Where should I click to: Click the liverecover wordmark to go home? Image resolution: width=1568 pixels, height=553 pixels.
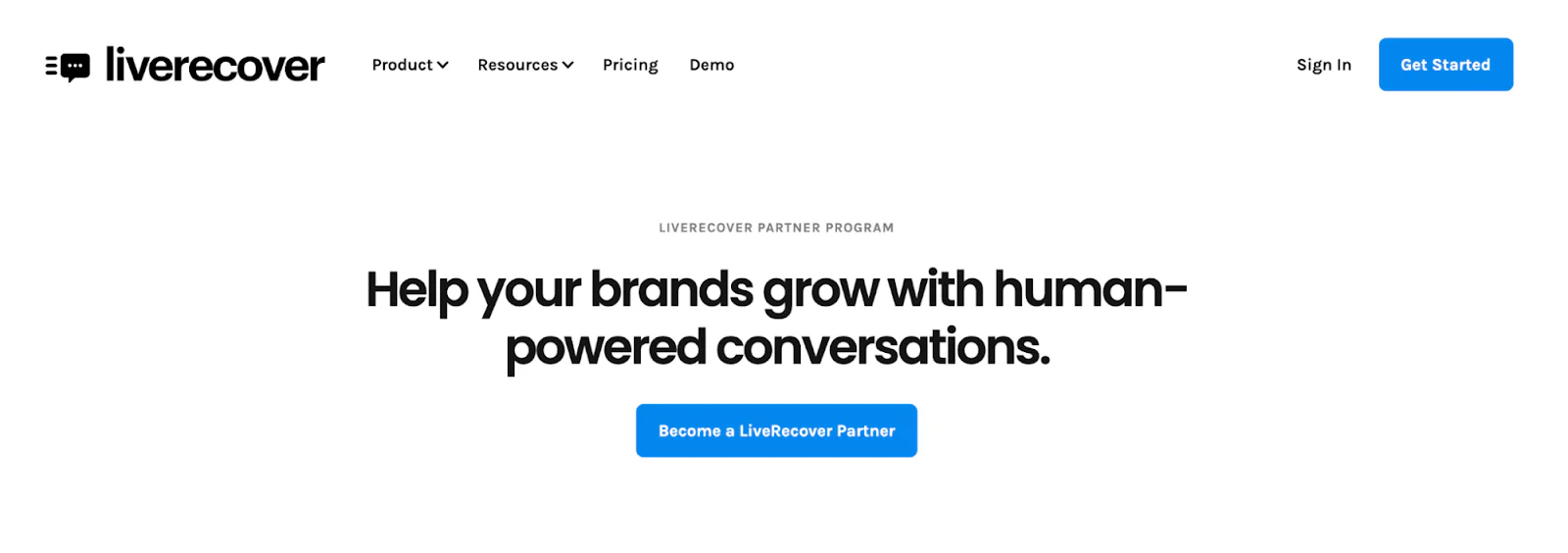(215, 65)
